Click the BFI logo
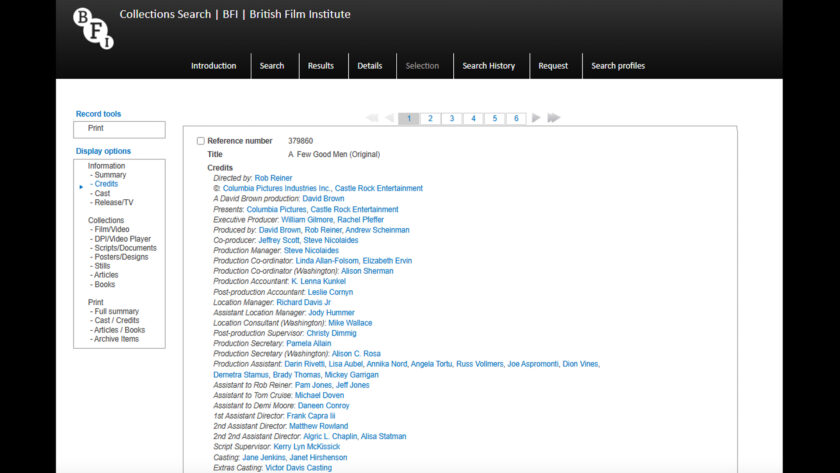The image size is (840, 473). click(93, 28)
